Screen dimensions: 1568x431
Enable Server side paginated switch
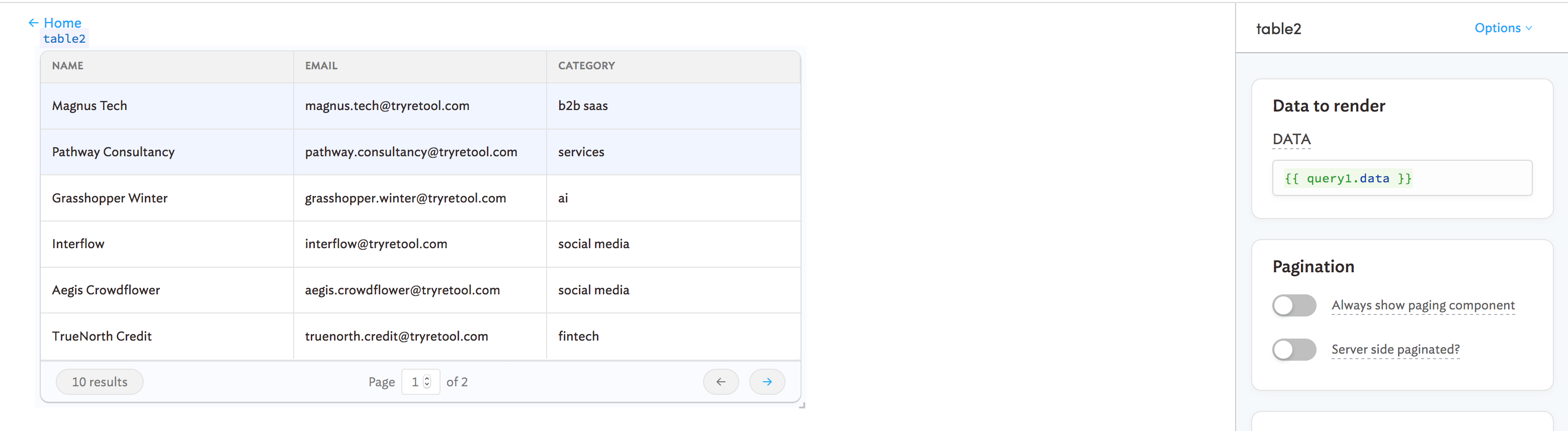(x=1293, y=350)
